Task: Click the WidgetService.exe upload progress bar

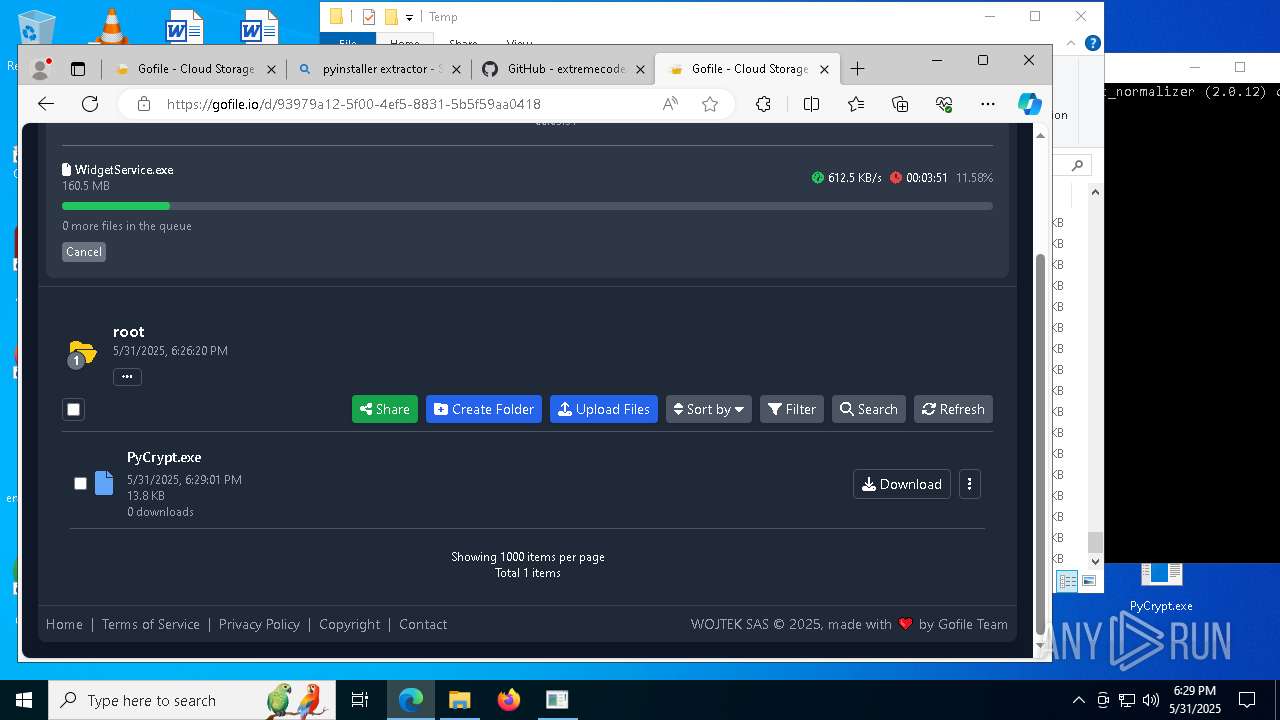Action: [527, 206]
